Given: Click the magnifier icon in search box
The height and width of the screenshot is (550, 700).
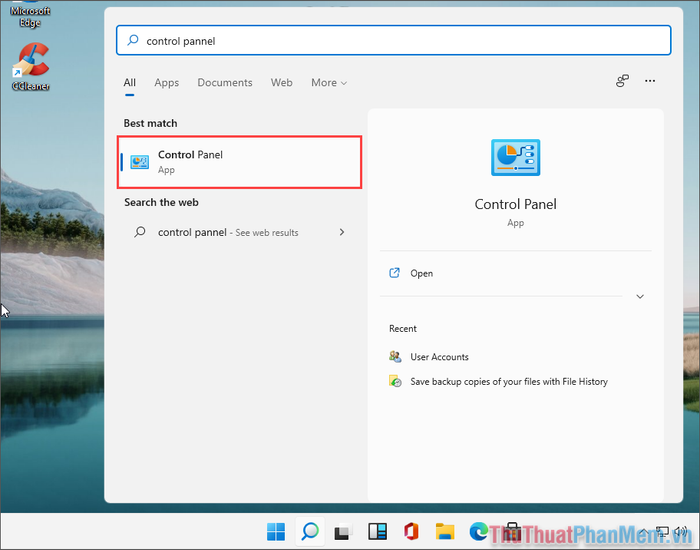Looking at the screenshot, I should (133, 41).
